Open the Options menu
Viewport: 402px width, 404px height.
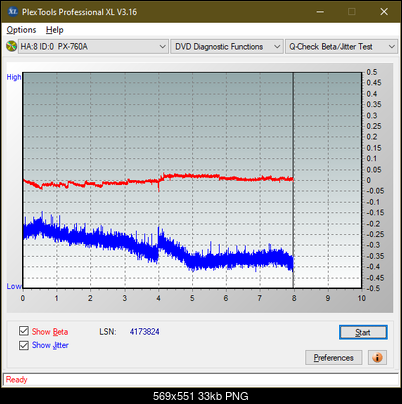(21, 30)
